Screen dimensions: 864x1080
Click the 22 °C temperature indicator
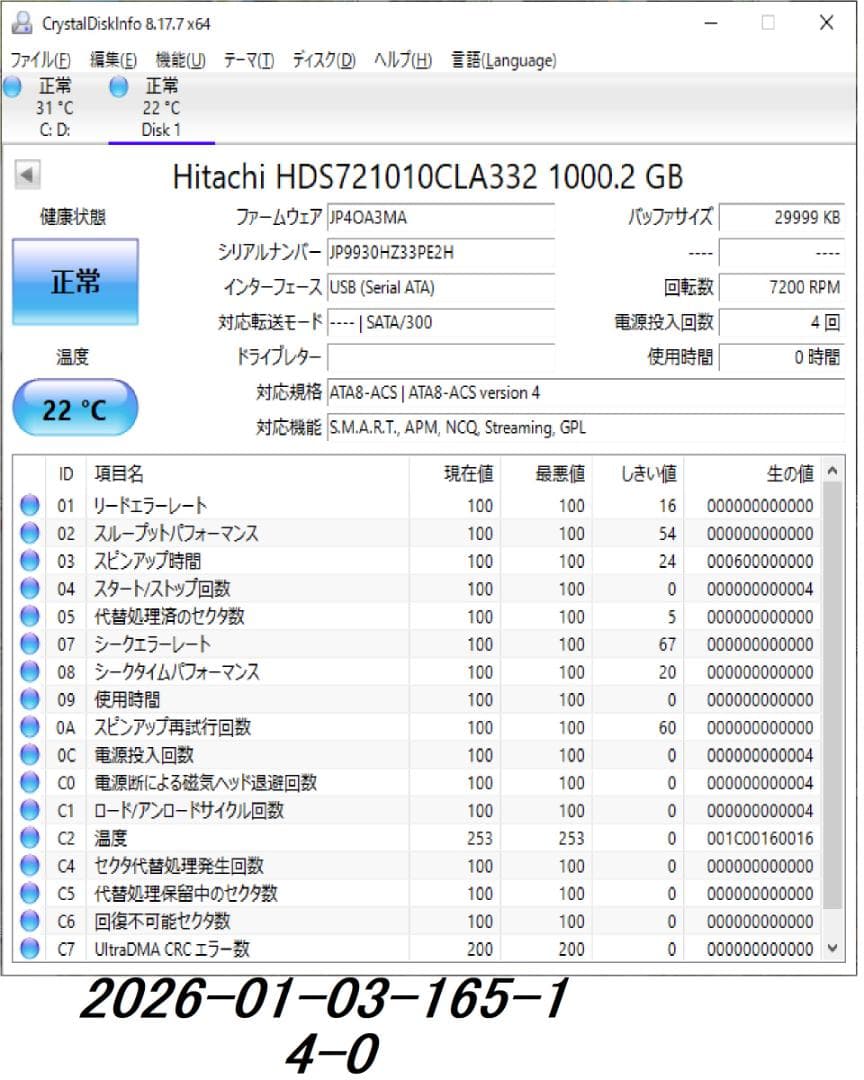click(x=75, y=407)
